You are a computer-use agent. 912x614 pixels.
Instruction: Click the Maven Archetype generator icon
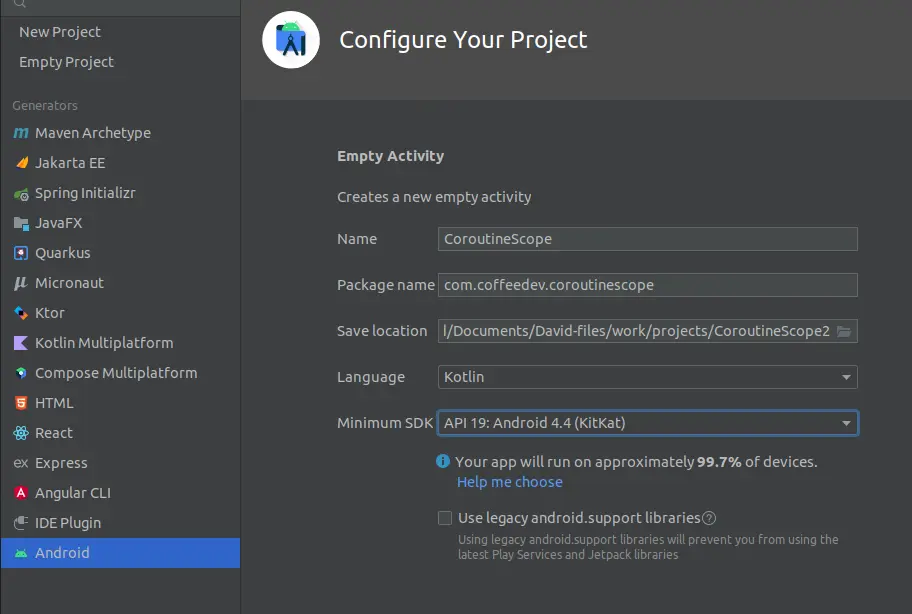click(21, 133)
